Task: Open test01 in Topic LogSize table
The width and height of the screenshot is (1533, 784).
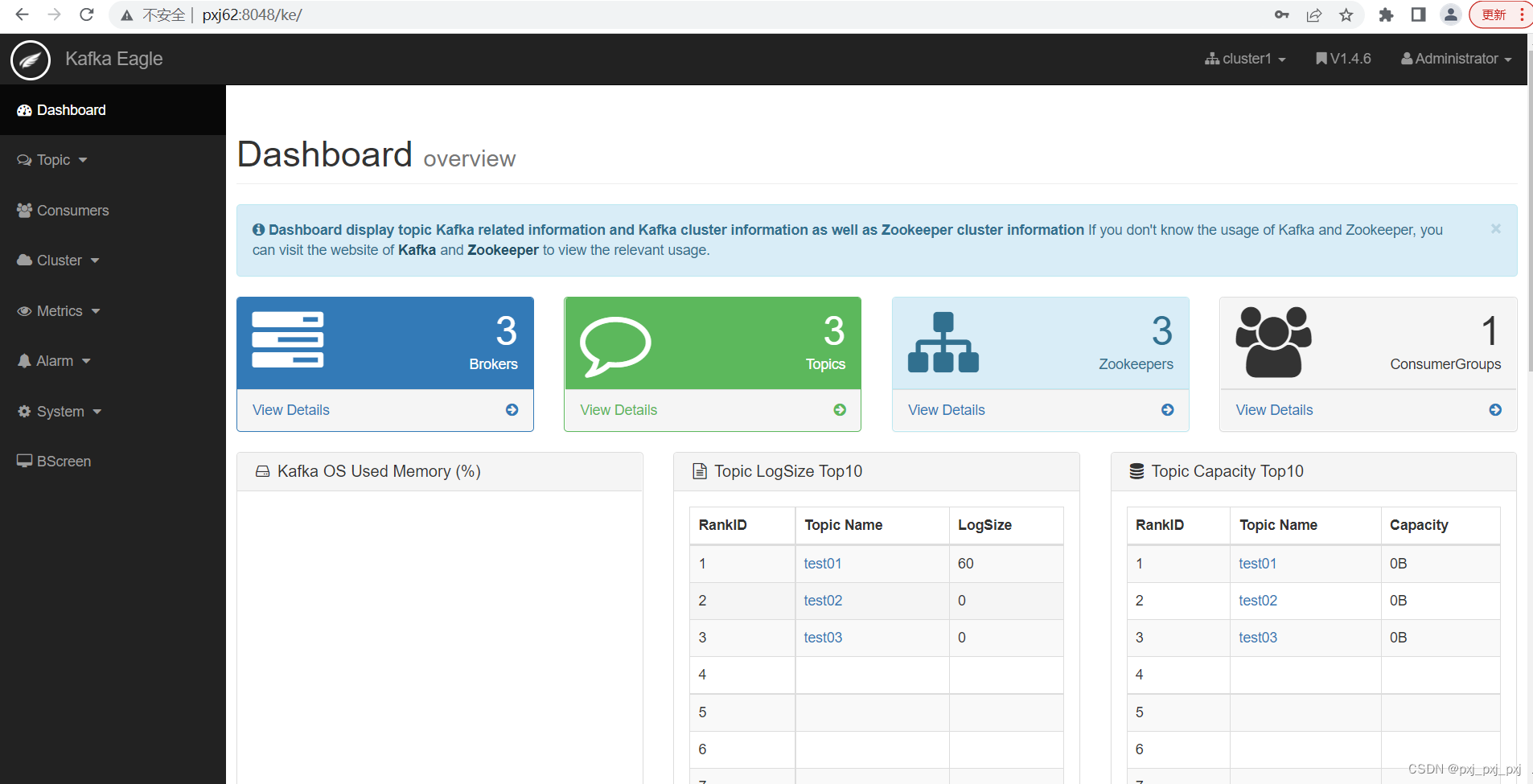Action: pos(823,564)
